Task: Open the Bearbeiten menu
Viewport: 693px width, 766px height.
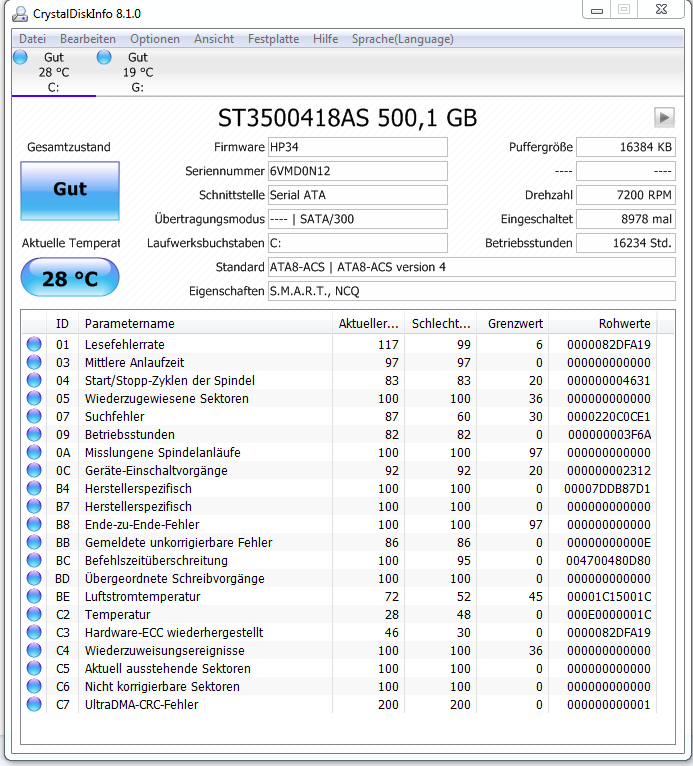Action: pos(88,39)
